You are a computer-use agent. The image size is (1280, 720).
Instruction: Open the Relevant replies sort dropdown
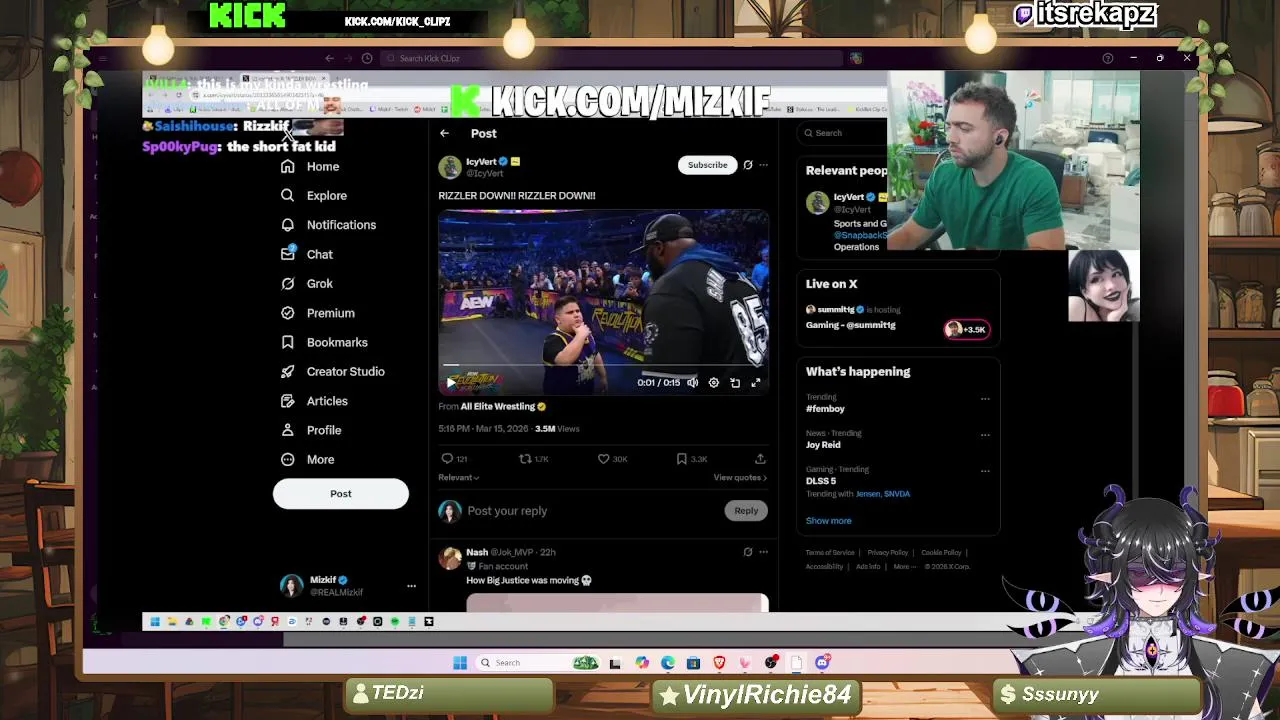[458, 478]
